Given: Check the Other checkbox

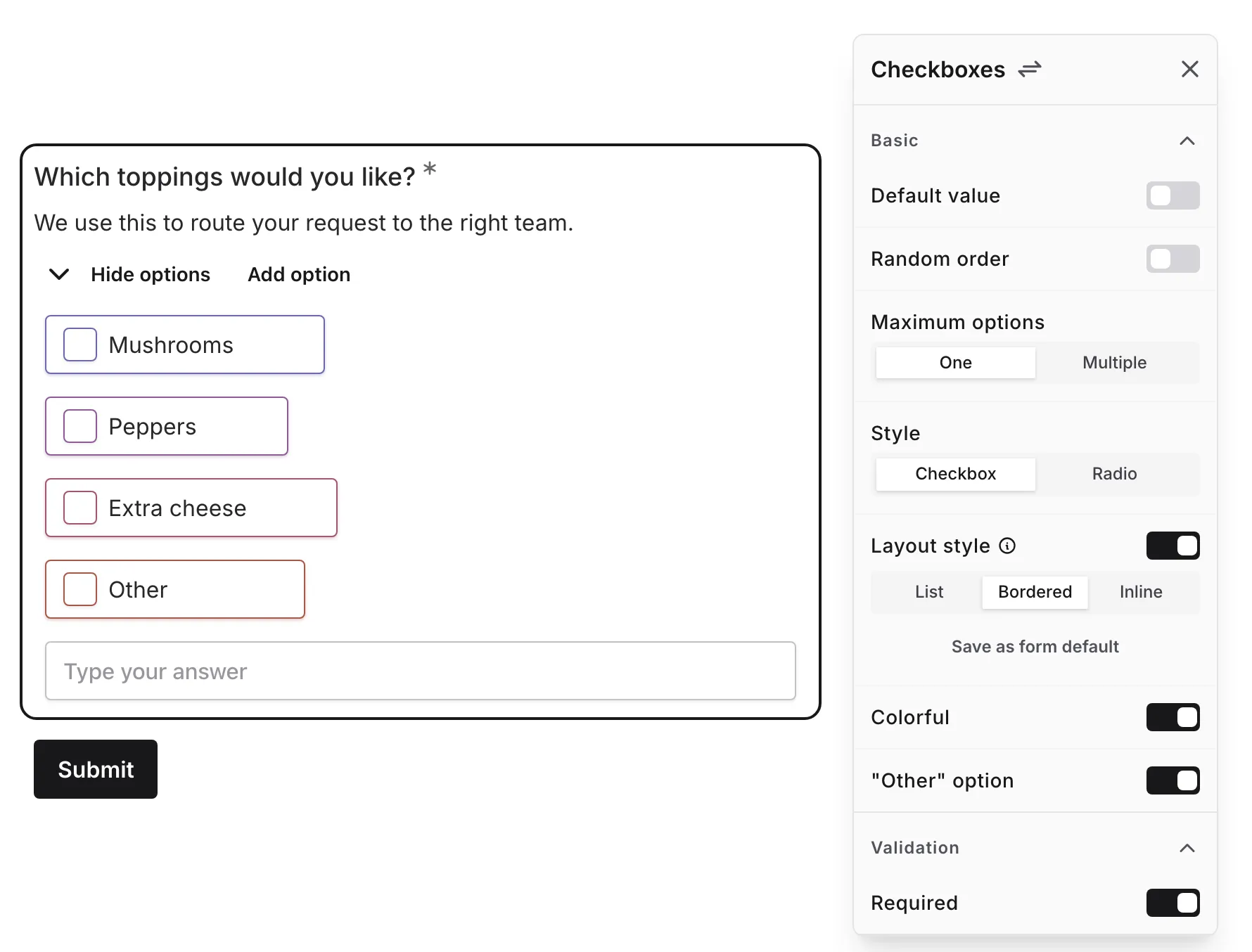Looking at the screenshot, I should 80,589.
